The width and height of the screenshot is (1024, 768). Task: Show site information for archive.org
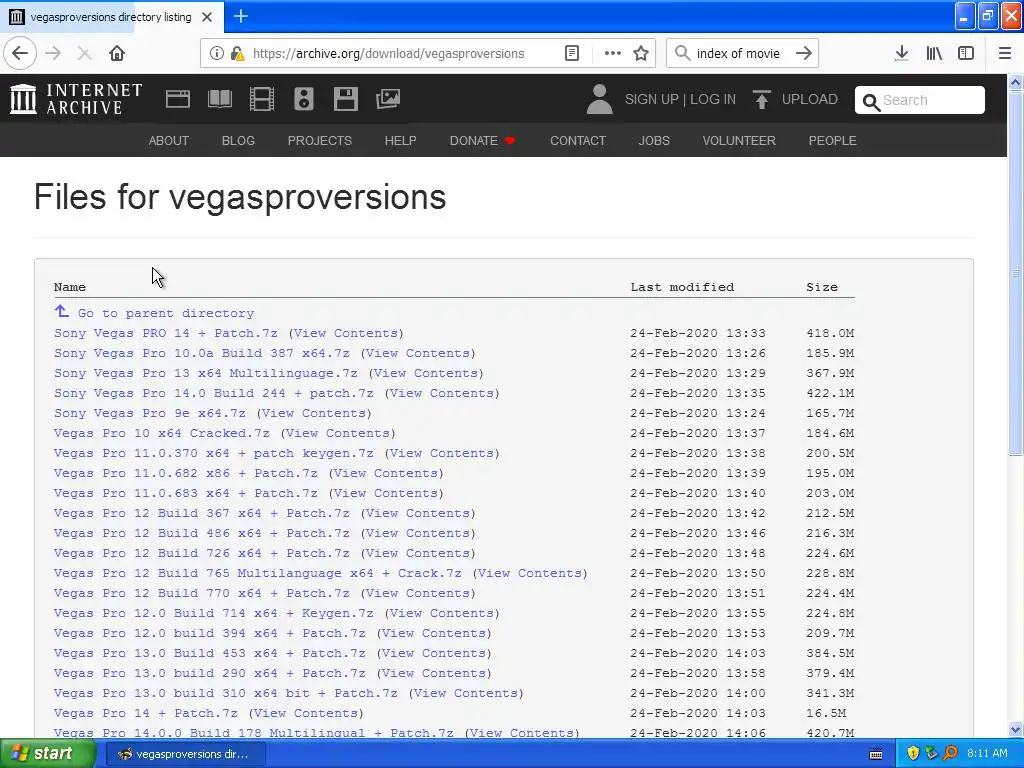tap(216, 54)
